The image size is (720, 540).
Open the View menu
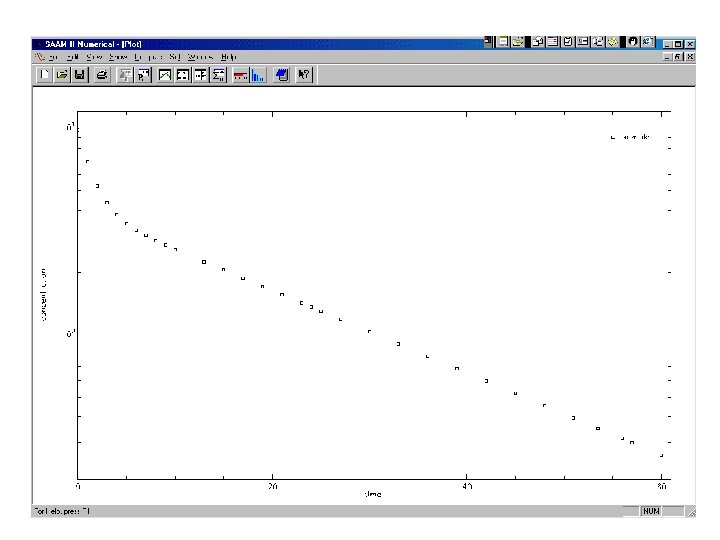coord(94,57)
